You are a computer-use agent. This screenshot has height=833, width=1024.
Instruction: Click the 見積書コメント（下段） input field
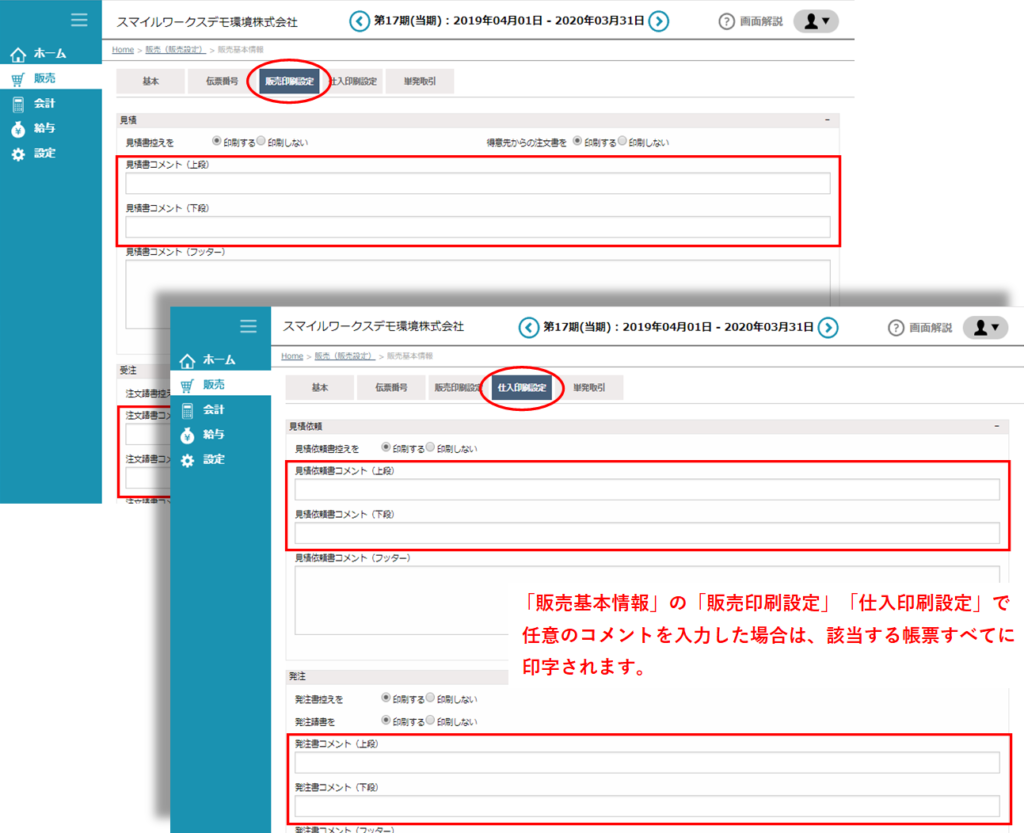click(478, 227)
